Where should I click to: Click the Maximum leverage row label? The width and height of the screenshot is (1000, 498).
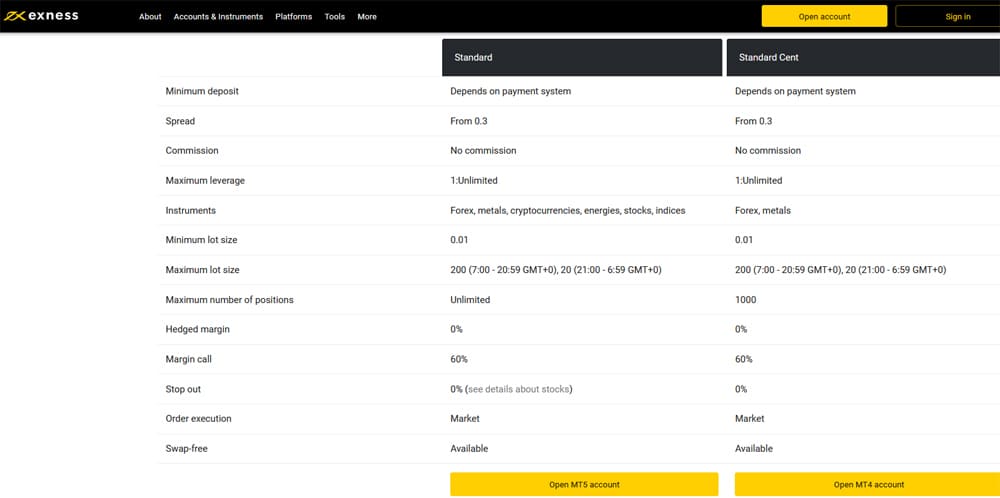(x=205, y=181)
